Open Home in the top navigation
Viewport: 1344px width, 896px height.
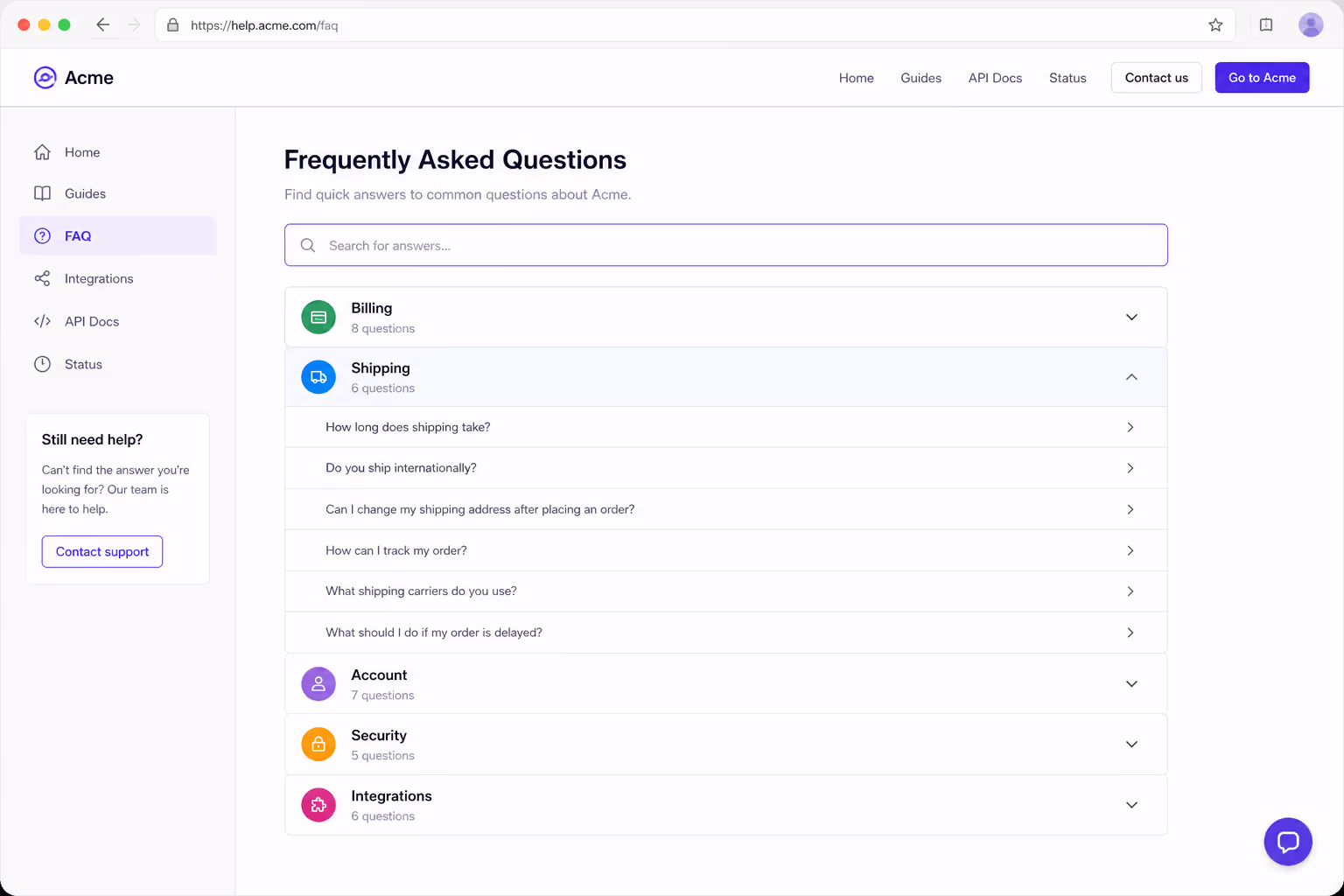856,78
